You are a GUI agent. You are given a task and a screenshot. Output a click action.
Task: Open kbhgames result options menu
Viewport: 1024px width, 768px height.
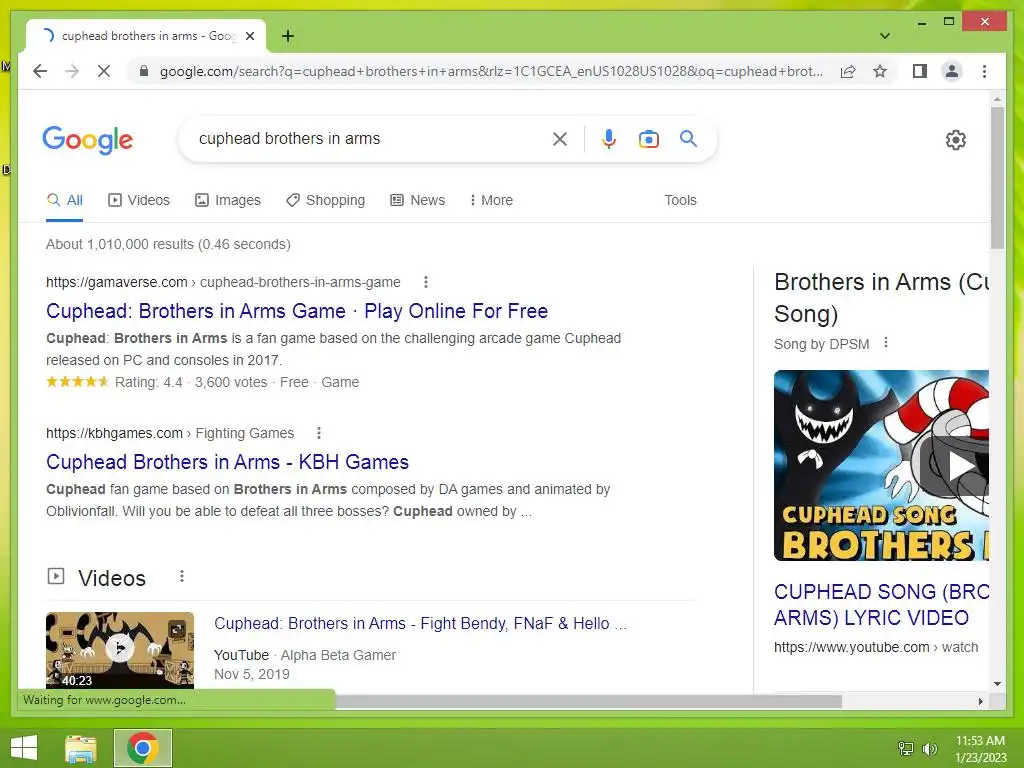click(x=319, y=433)
